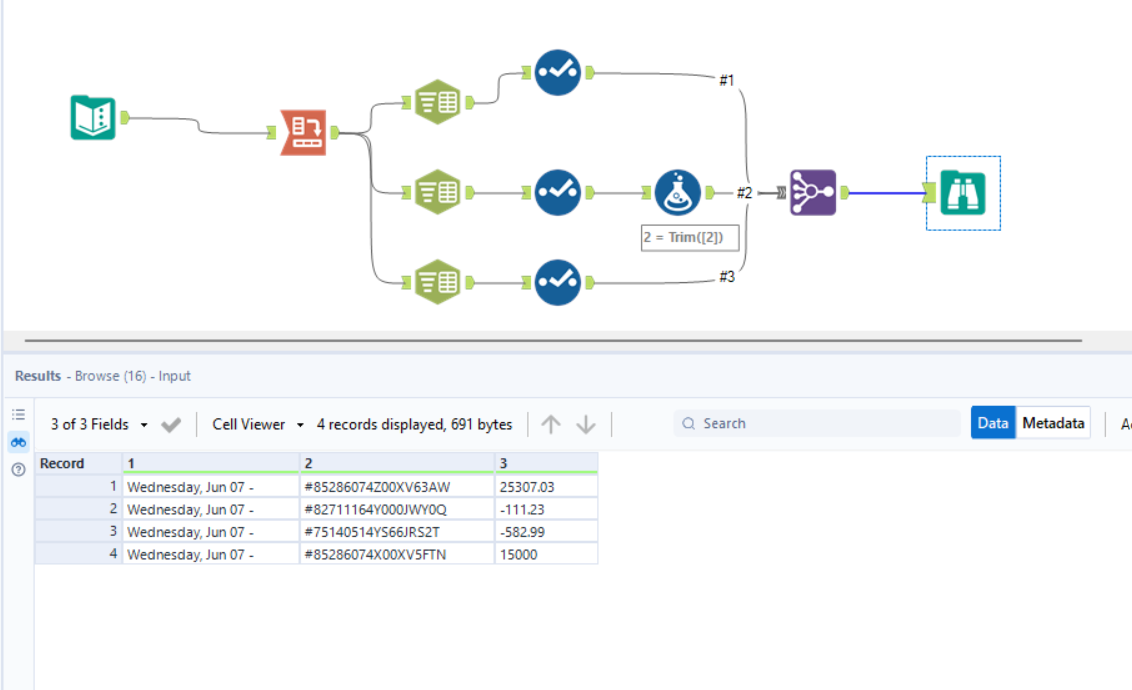Open the Browse tool at the workflow end
Image resolution: width=1132 pixels, height=690 pixels.
[x=962, y=192]
